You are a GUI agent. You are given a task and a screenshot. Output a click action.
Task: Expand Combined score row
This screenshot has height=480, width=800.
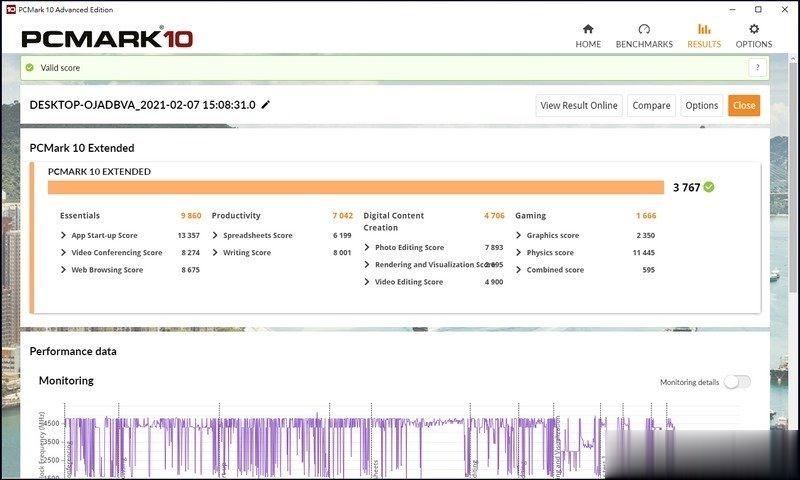click(518, 269)
